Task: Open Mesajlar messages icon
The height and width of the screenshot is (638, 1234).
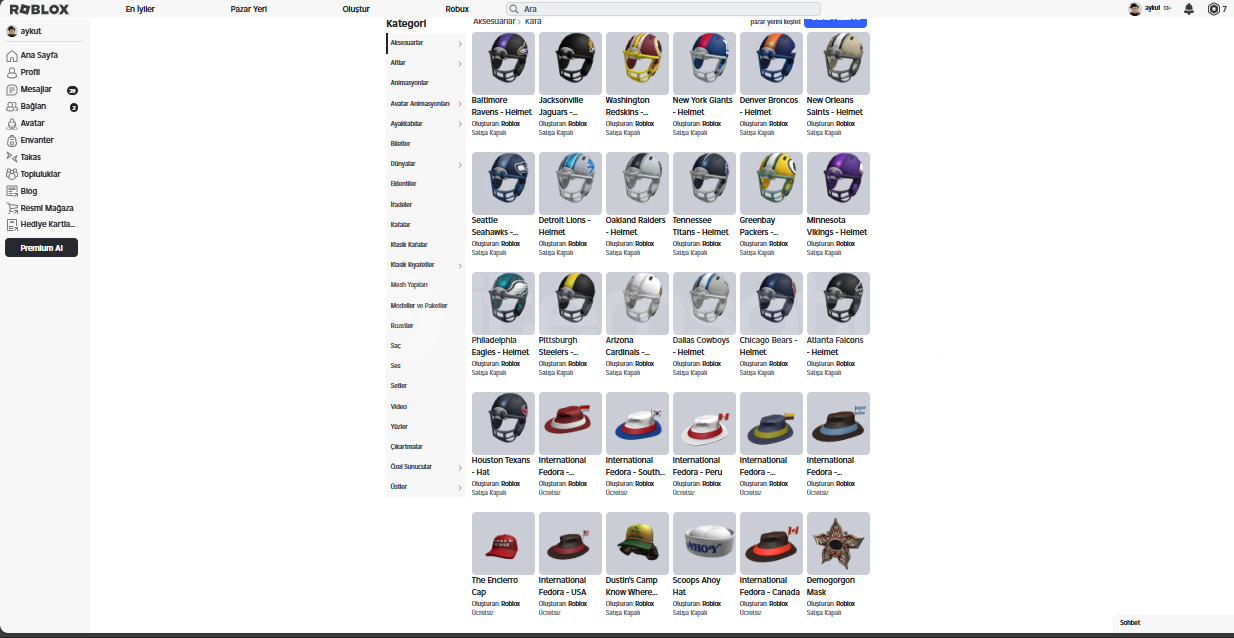Action: 12,89
